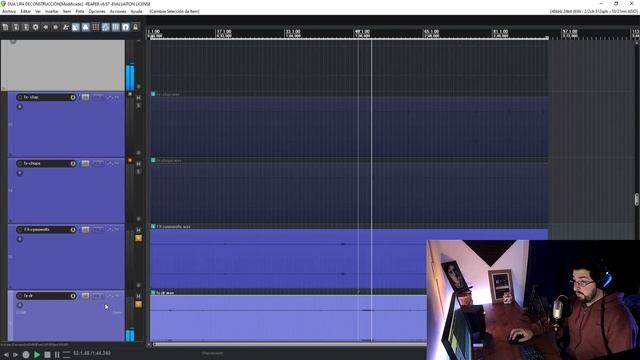Open the Item menu
The image size is (640, 360).
pyautogui.click(x=67, y=11)
